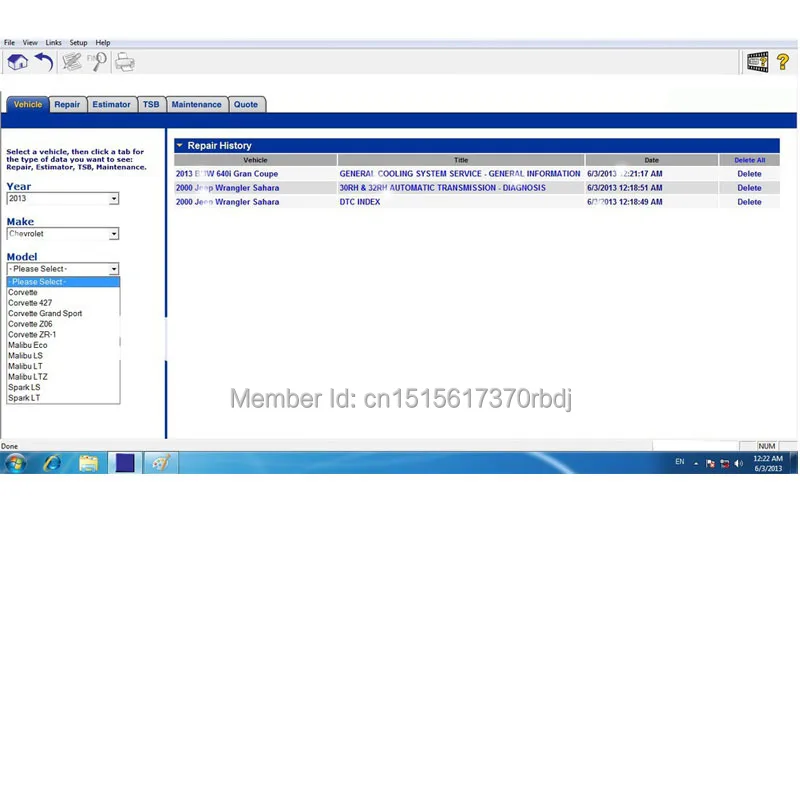800x800 pixels.
Task: Select the blue square app on taskbar
Action: point(124,463)
